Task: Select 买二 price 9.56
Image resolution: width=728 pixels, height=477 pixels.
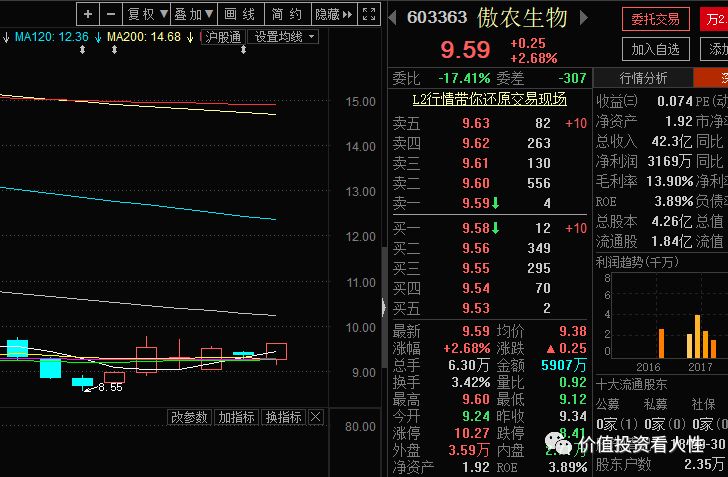Action: tap(475, 248)
